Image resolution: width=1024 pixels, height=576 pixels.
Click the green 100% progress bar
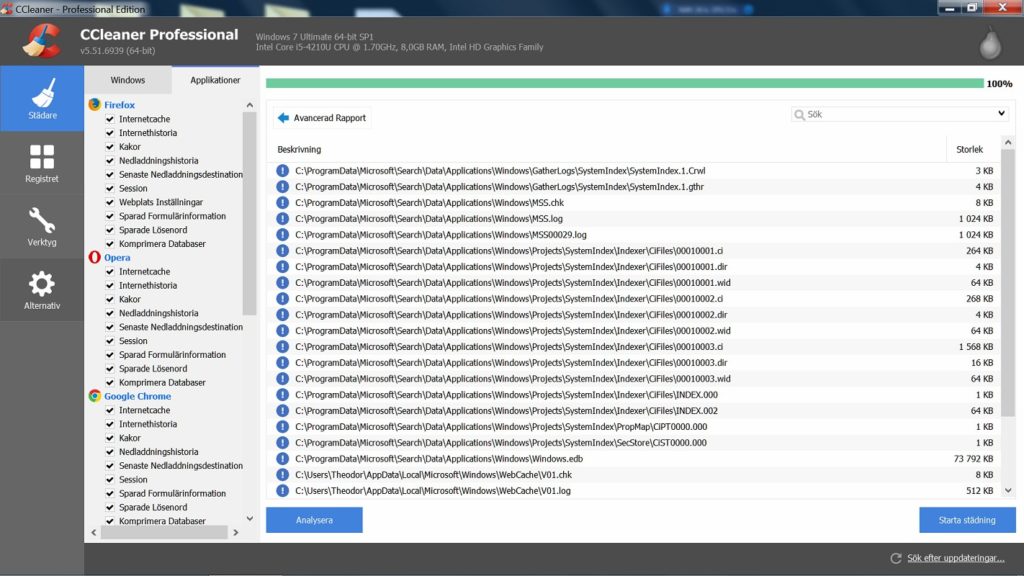624,84
